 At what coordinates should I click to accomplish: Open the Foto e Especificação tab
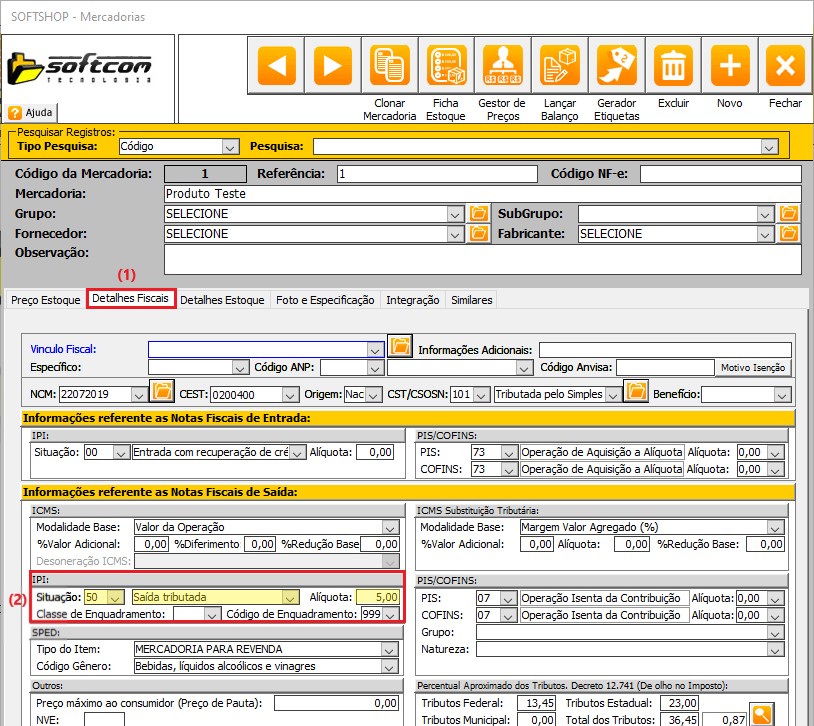pos(325,300)
